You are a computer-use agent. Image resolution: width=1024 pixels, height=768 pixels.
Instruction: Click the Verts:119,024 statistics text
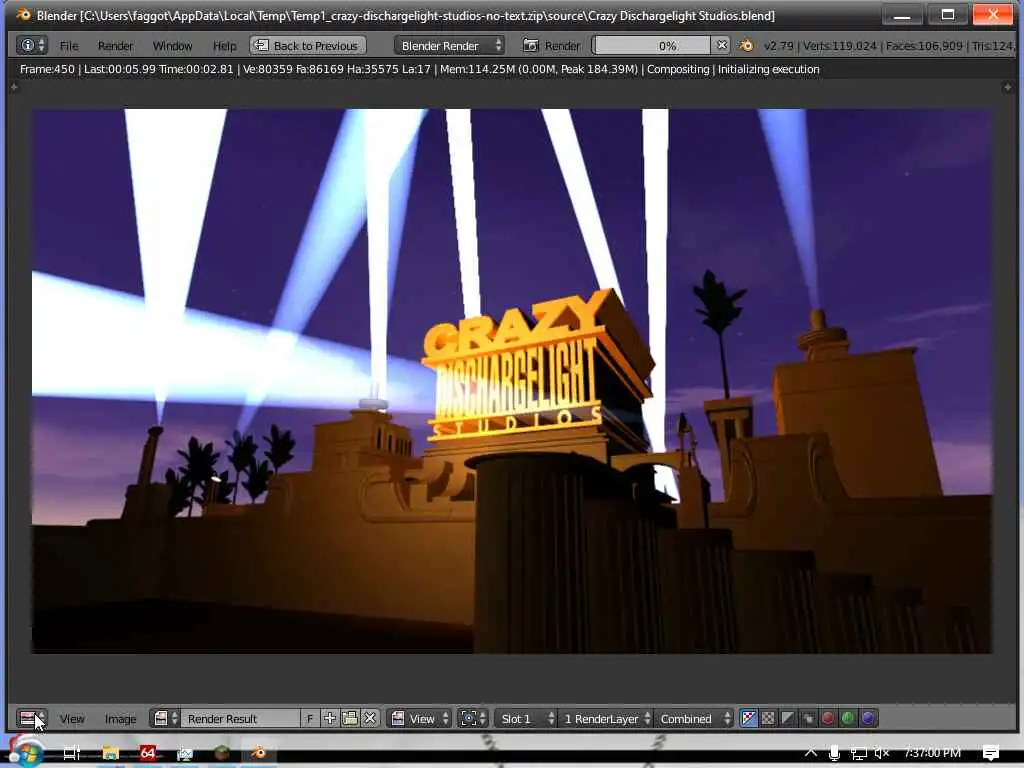[x=839, y=46]
